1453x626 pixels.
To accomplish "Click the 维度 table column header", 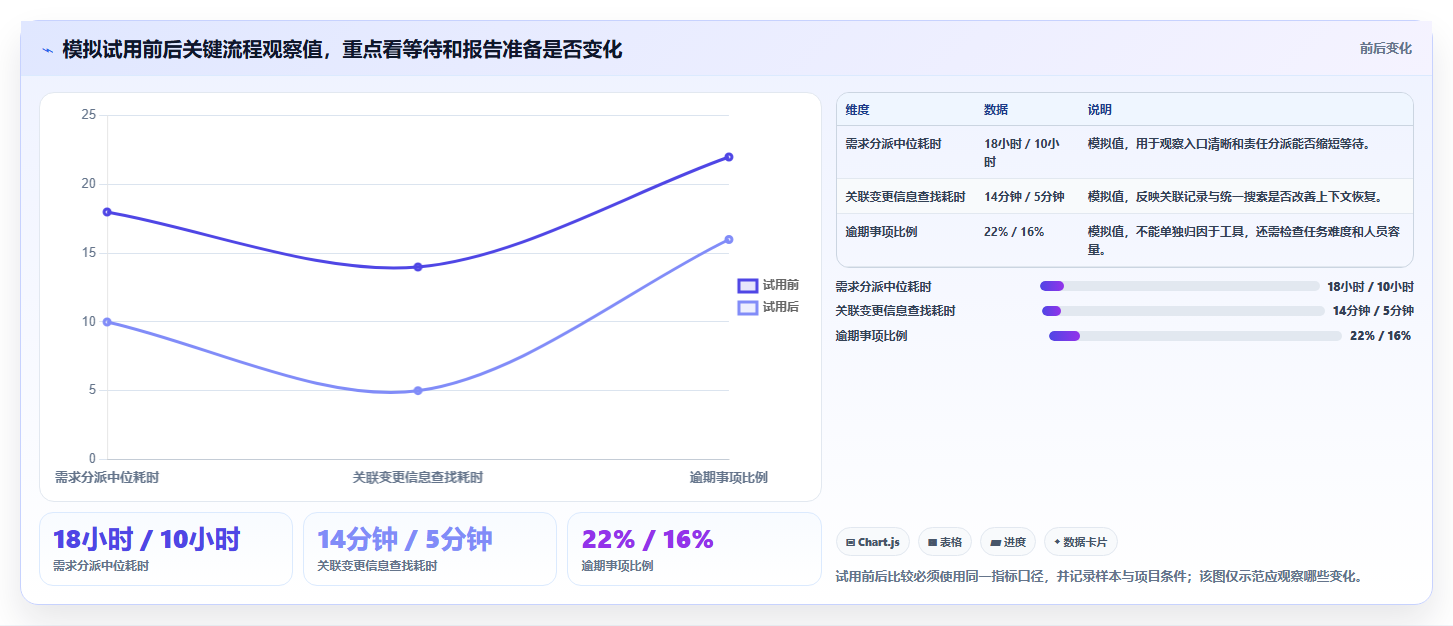I will tap(857, 110).
